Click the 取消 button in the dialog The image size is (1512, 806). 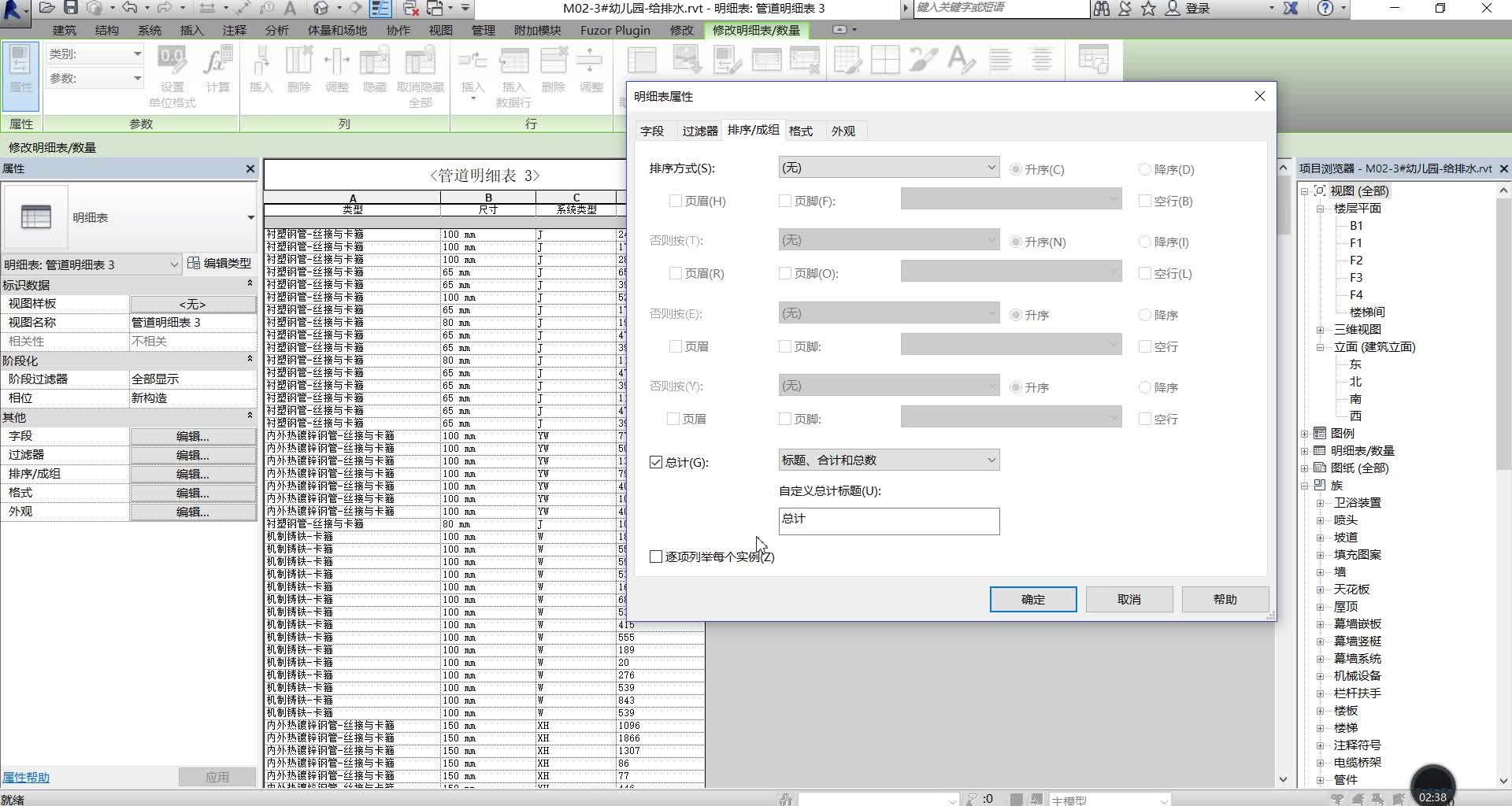pos(1129,599)
